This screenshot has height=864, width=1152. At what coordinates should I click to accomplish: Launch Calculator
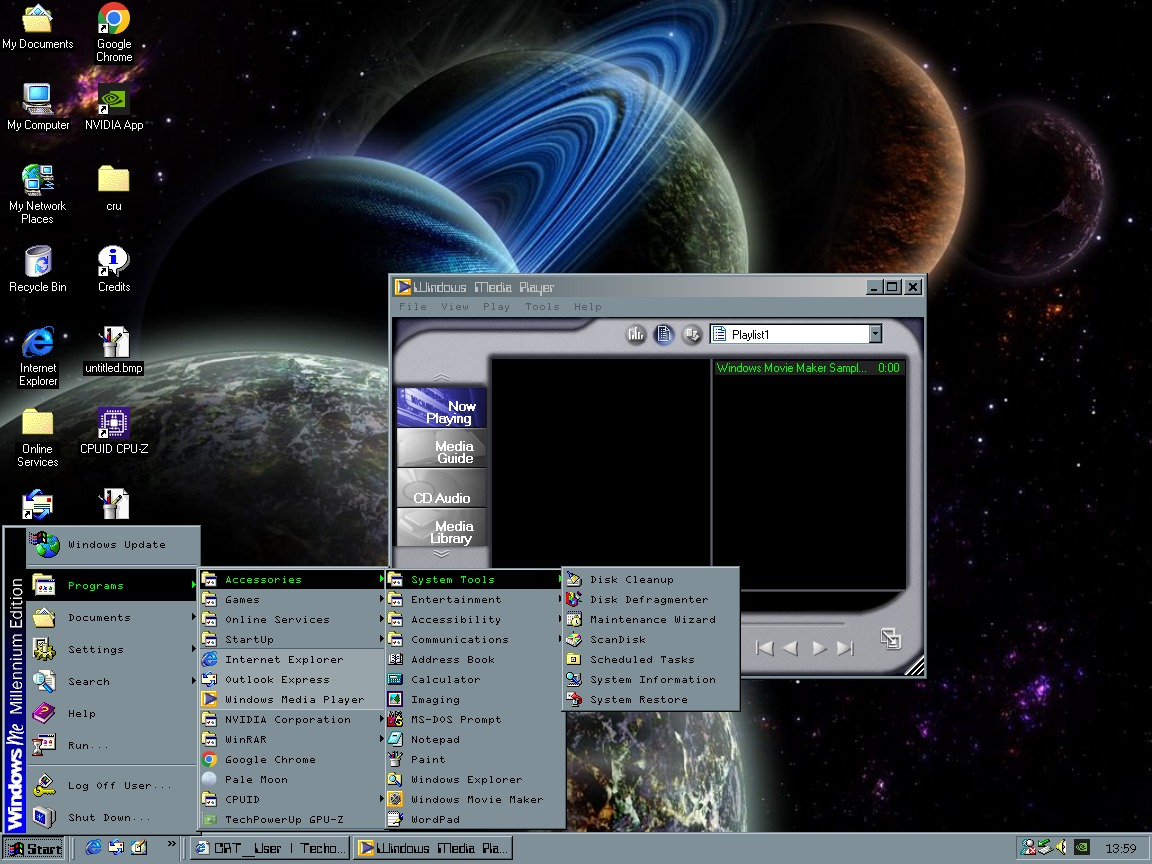[x=475, y=680]
